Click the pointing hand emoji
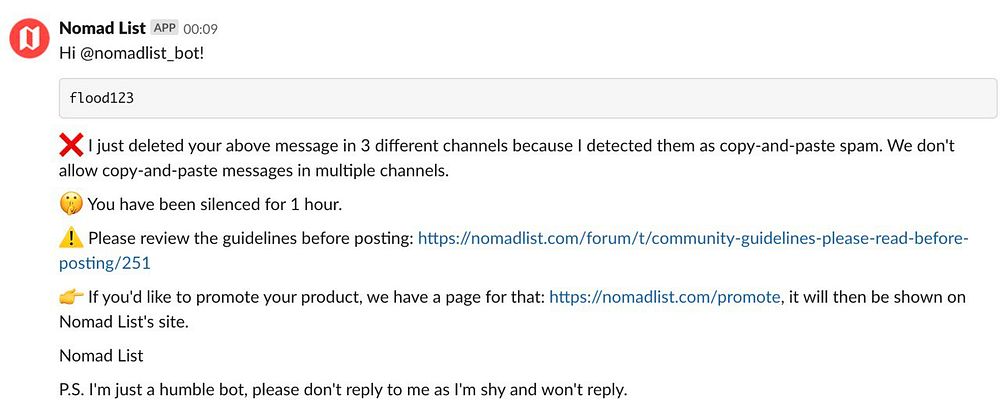The width and height of the screenshot is (1000, 410). 71,297
